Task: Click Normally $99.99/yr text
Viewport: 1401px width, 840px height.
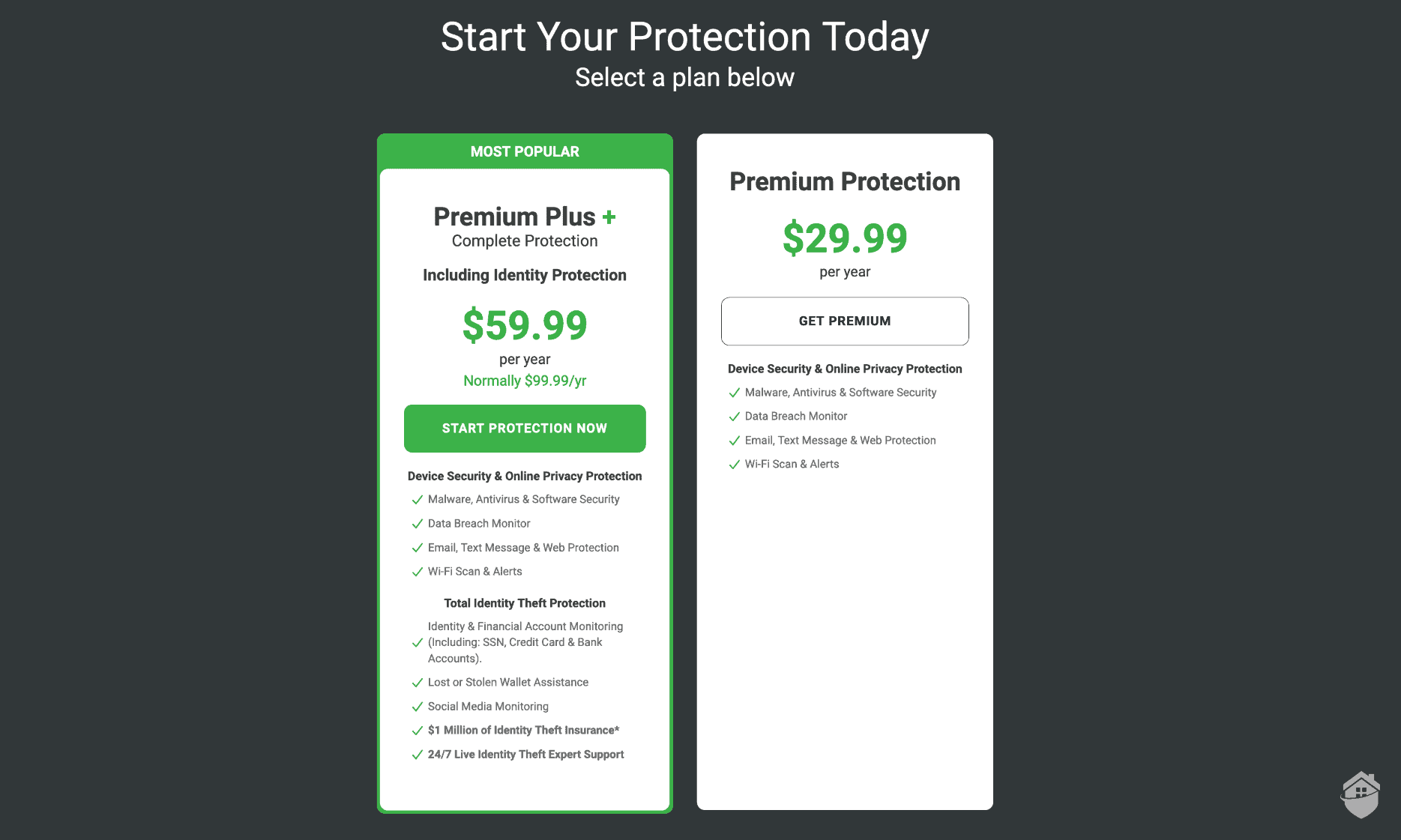Action: click(x=525, y=381)
